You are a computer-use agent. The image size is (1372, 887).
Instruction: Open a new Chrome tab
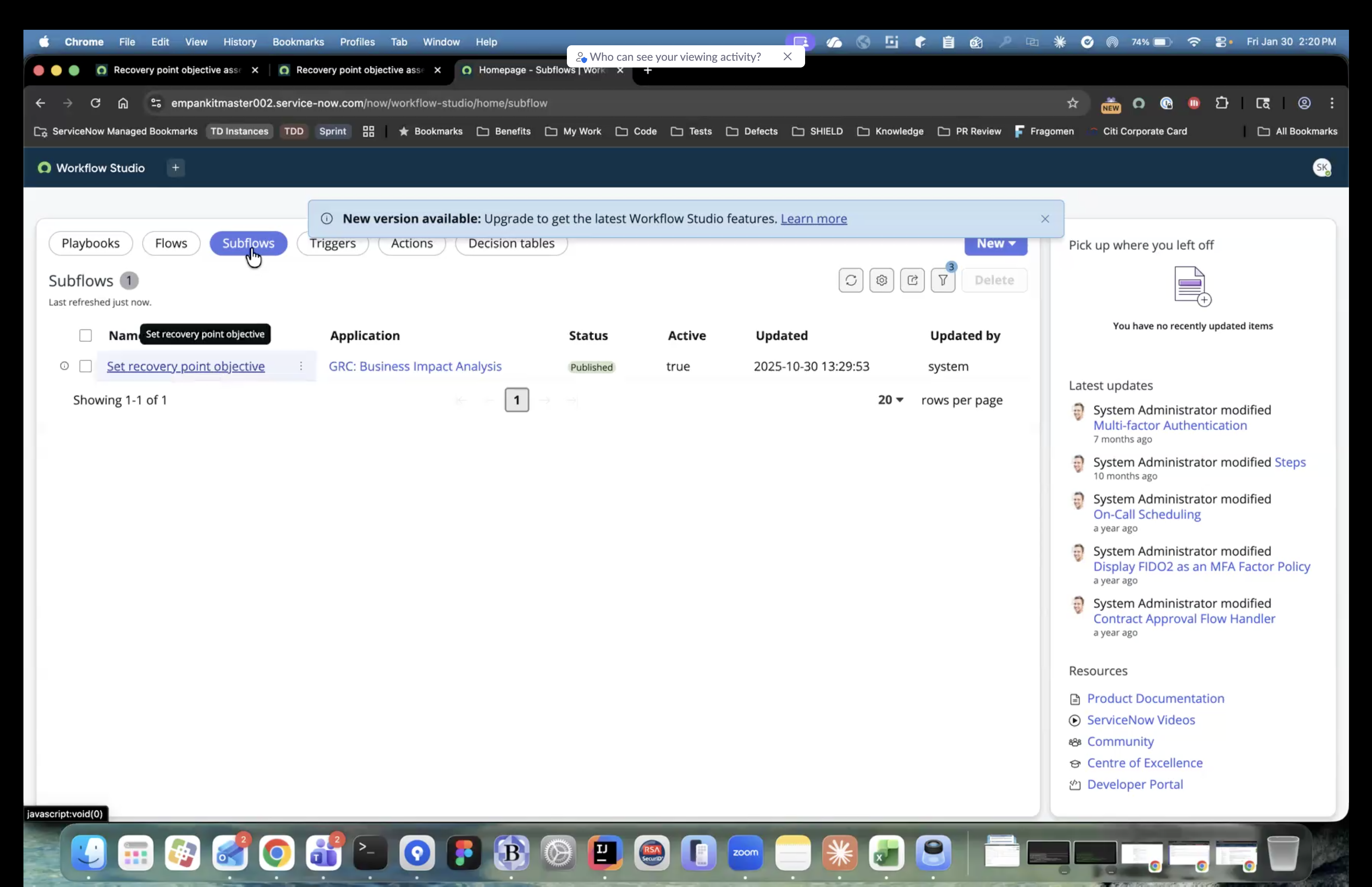tap(648, 70)
